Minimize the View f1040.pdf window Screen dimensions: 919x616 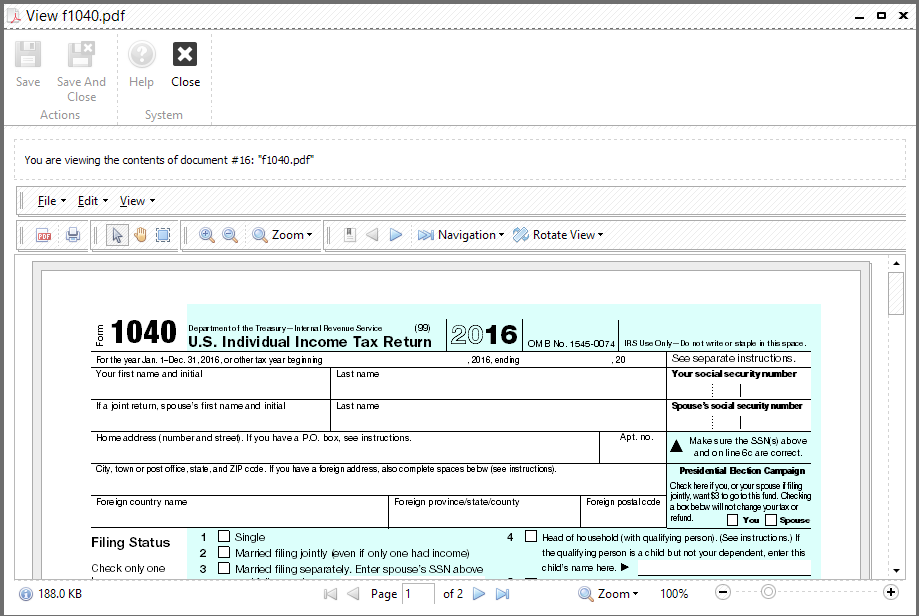[859, 16]
